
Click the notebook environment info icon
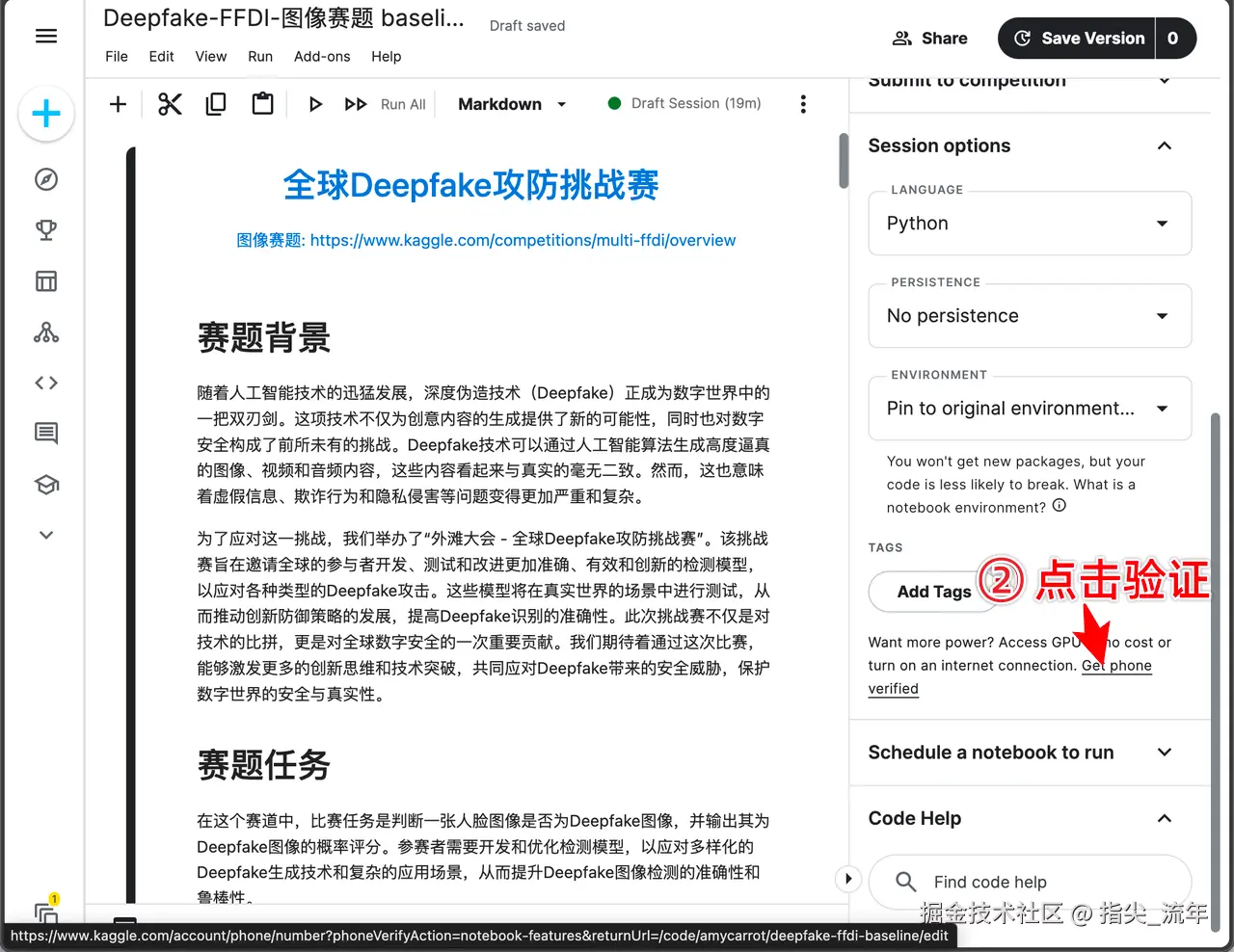(1060, 506)
